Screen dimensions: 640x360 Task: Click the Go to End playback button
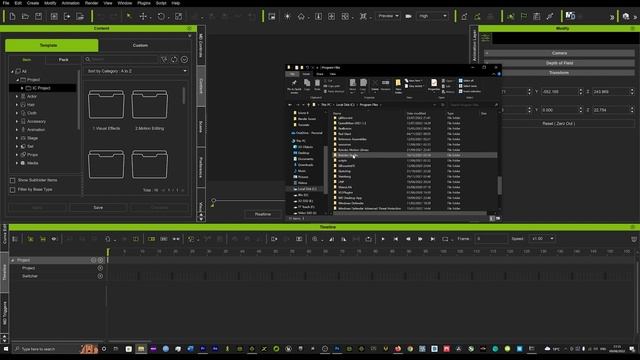433,239
